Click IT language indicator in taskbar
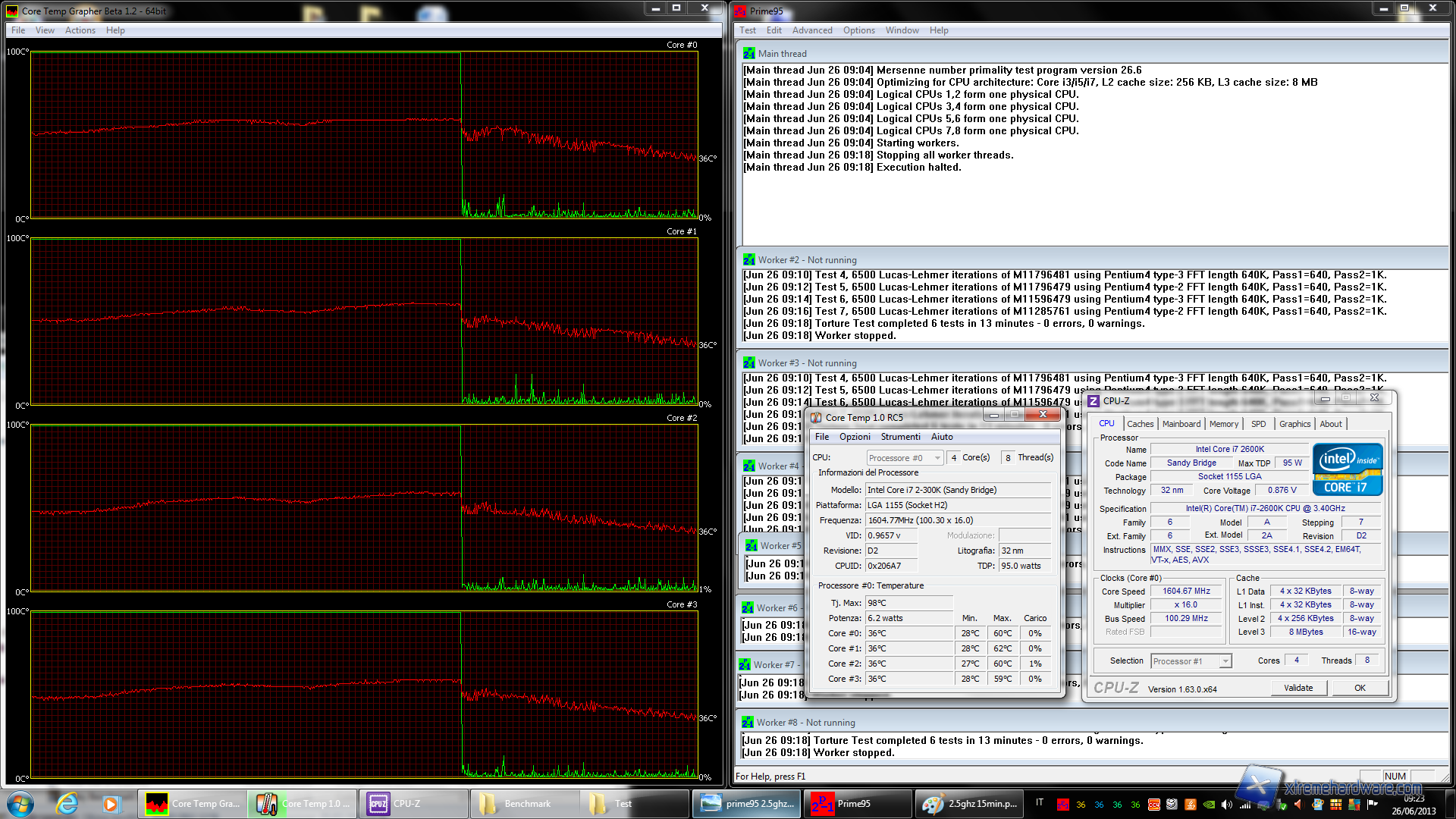 pyautogui.click(x=1040, y=802)
